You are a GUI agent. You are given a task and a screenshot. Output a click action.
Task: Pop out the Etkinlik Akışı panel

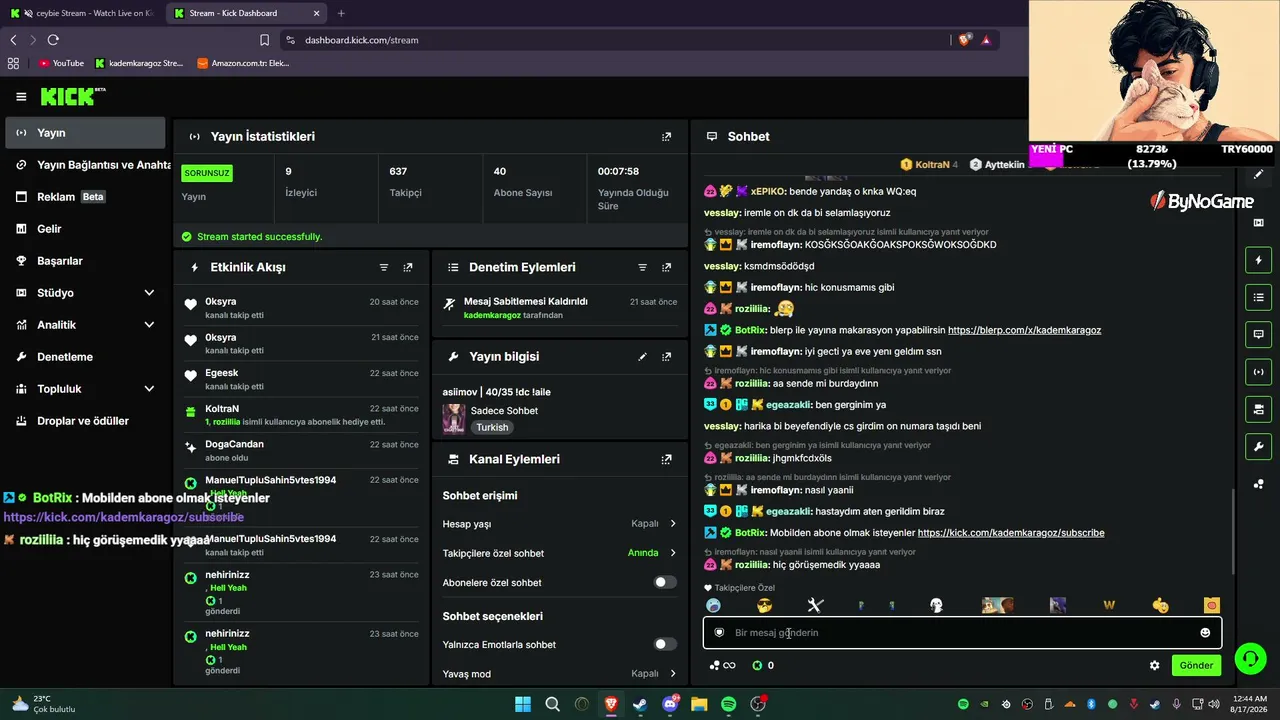[x=408, y=267]
